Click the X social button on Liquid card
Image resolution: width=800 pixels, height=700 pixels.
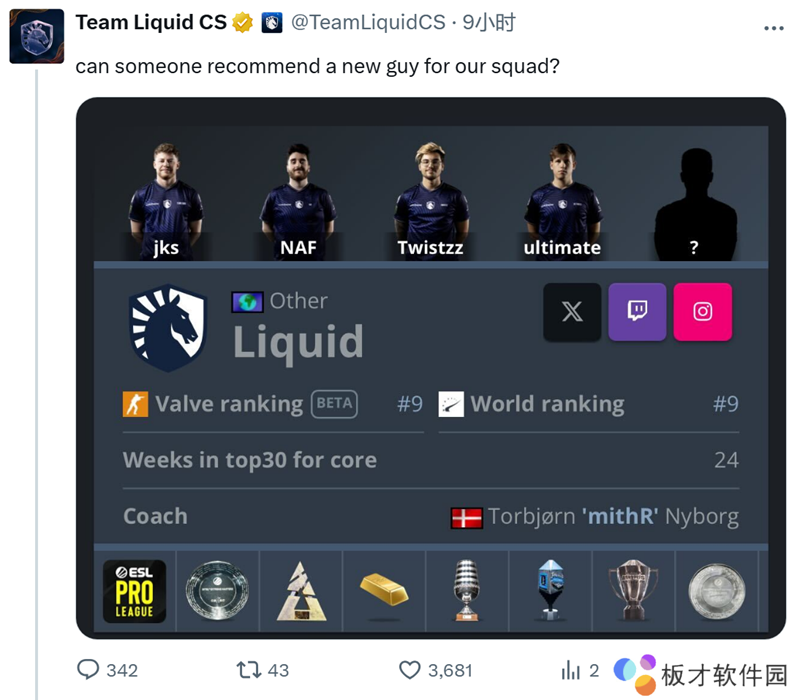[572, 312]
